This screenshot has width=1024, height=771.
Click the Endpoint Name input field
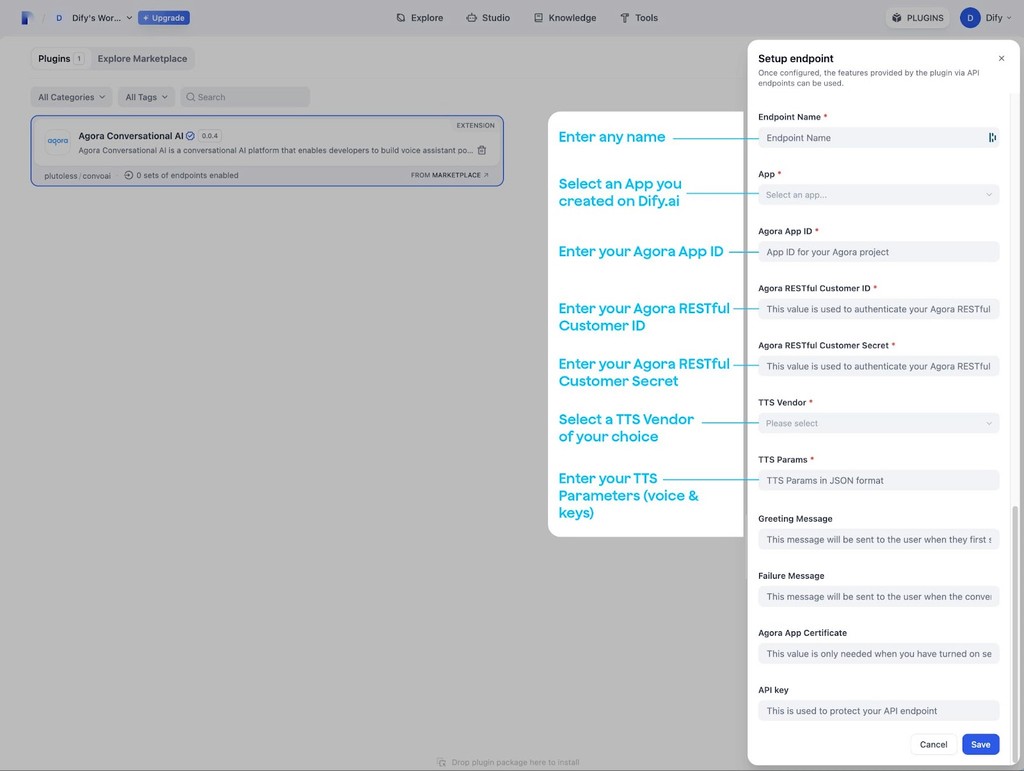[870, 137]
